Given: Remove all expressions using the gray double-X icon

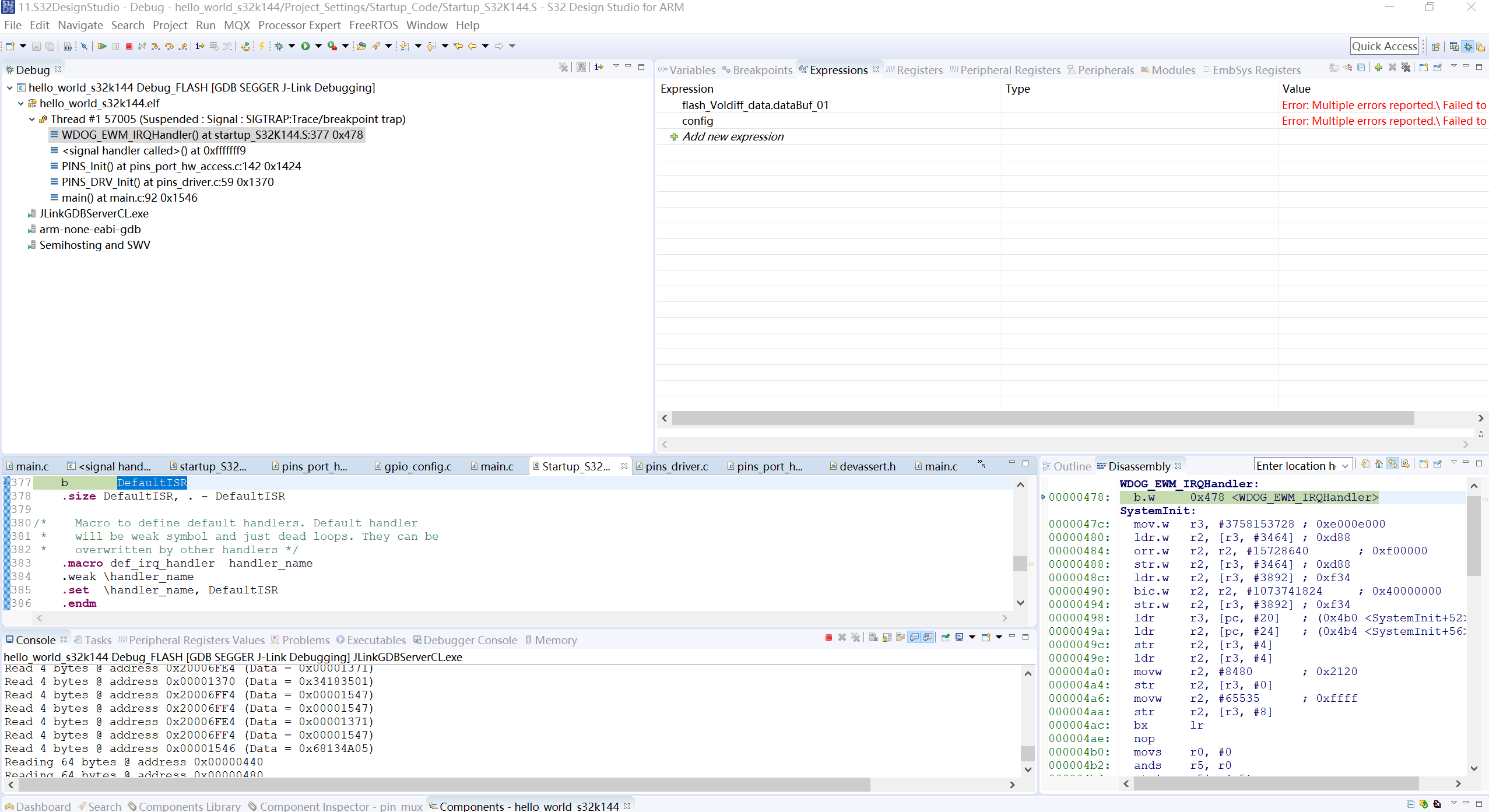Looking at the screenshot, I should tap(1406, 67).
